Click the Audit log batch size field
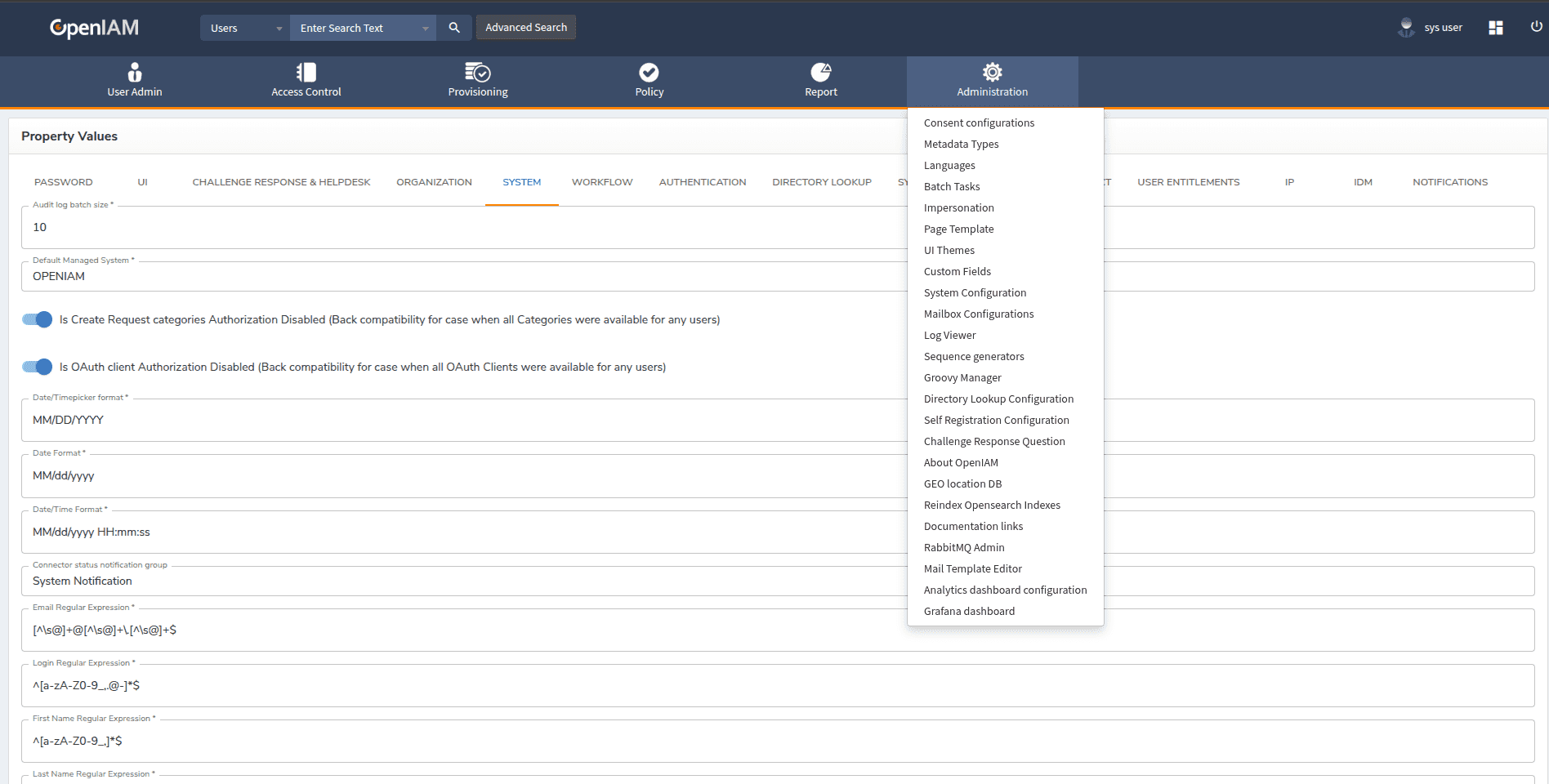Viewport: 1549px width, 784px height. pyautogui.click(x=778, y=227)
